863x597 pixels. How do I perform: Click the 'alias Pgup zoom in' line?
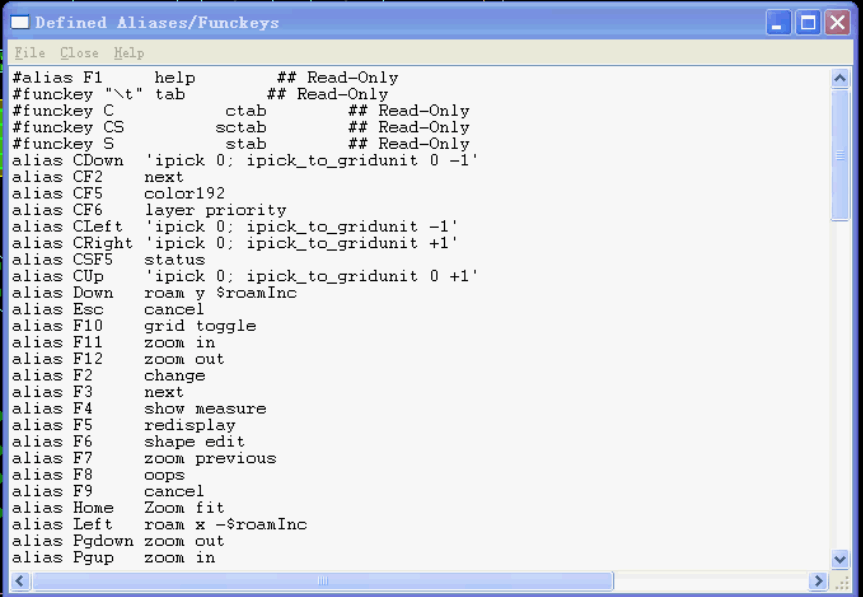(113, 556)
